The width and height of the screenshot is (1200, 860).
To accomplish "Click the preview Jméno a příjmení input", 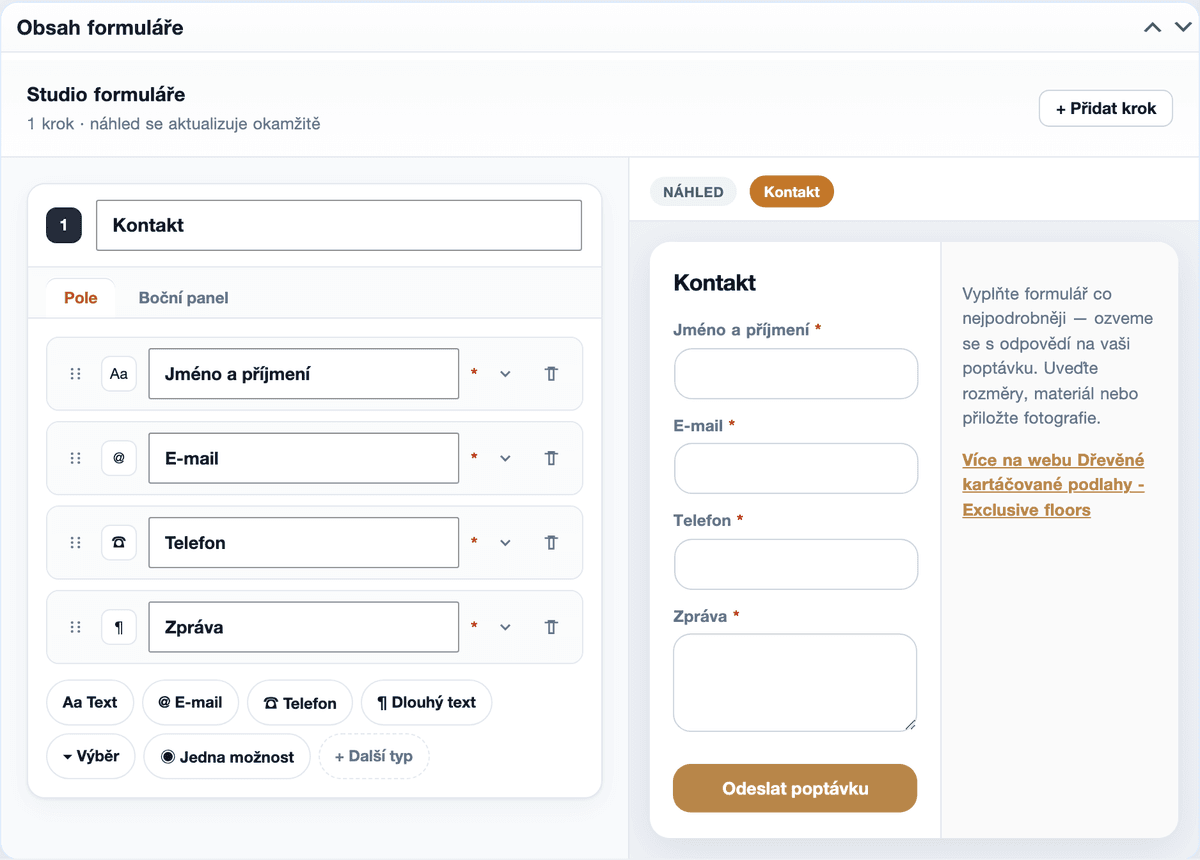I will 796,374.
